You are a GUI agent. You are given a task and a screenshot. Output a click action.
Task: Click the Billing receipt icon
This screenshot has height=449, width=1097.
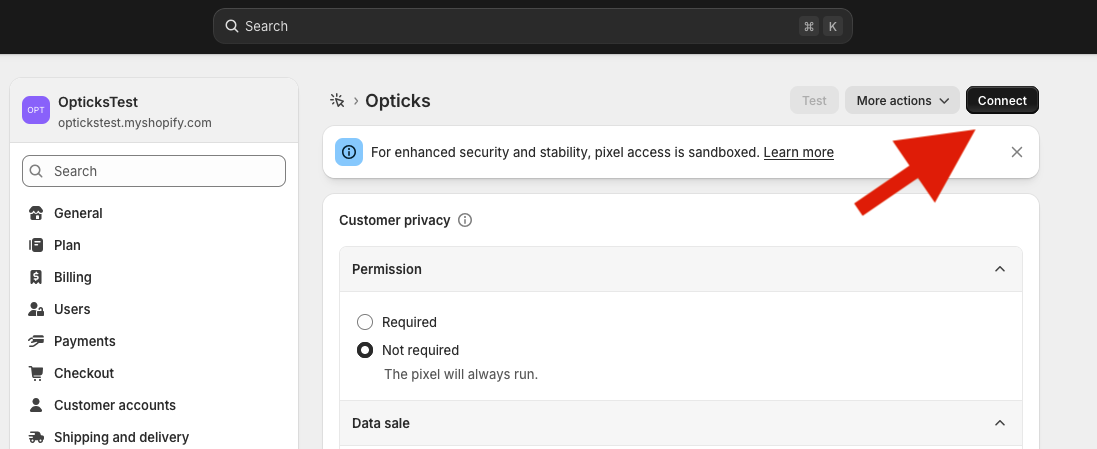pyautogui.click(x=36, y=278)
